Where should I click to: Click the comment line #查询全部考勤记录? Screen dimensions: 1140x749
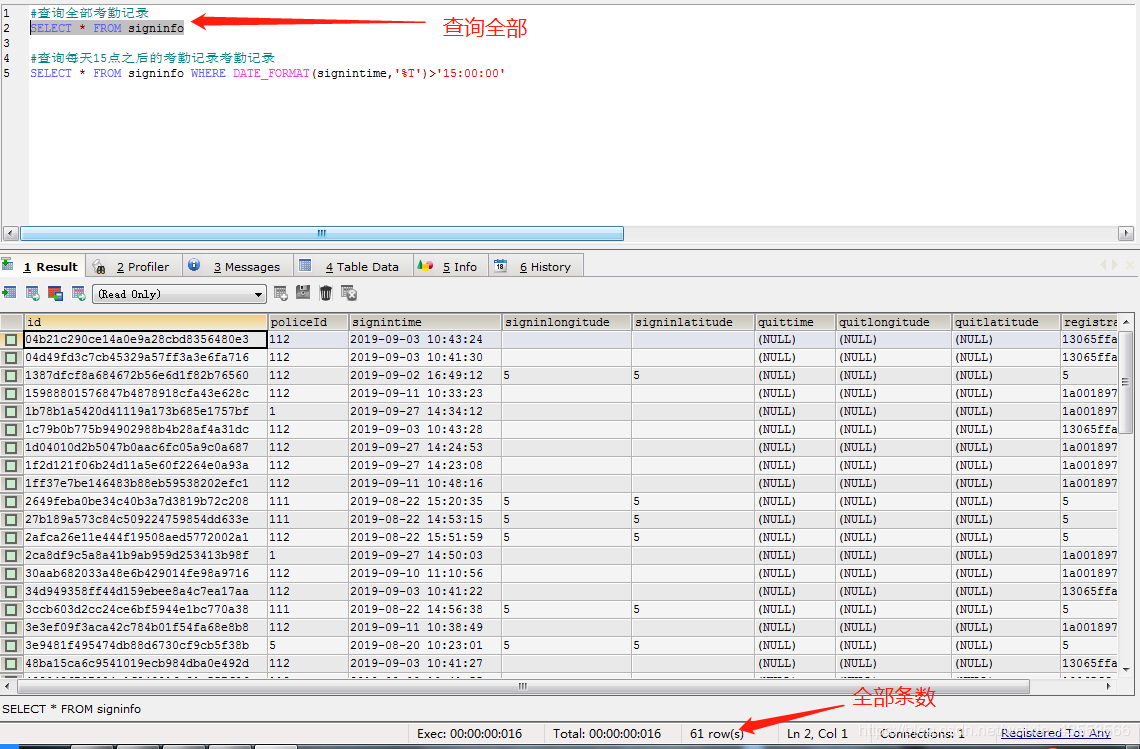click(x=89, y=13)
